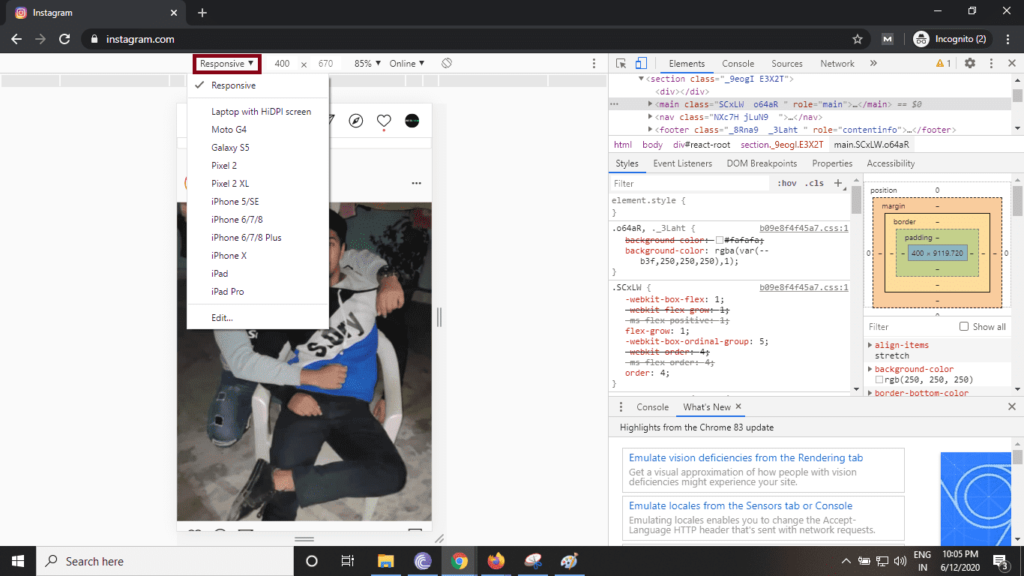The width and height of the screenshot is (1024, 576).
Task: Reload the page
Action: point(65,39)
